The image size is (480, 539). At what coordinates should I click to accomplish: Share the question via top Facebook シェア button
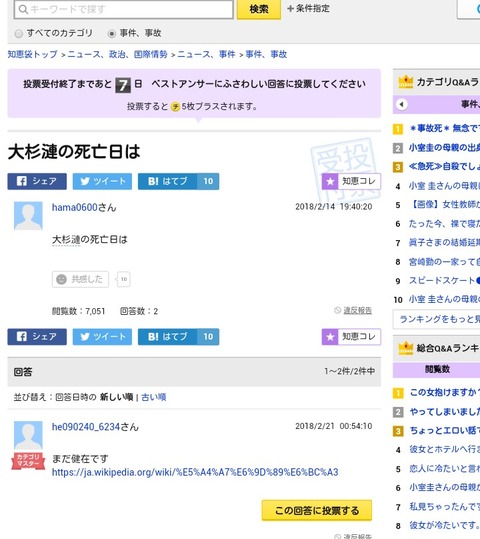[x=37, y=181]
